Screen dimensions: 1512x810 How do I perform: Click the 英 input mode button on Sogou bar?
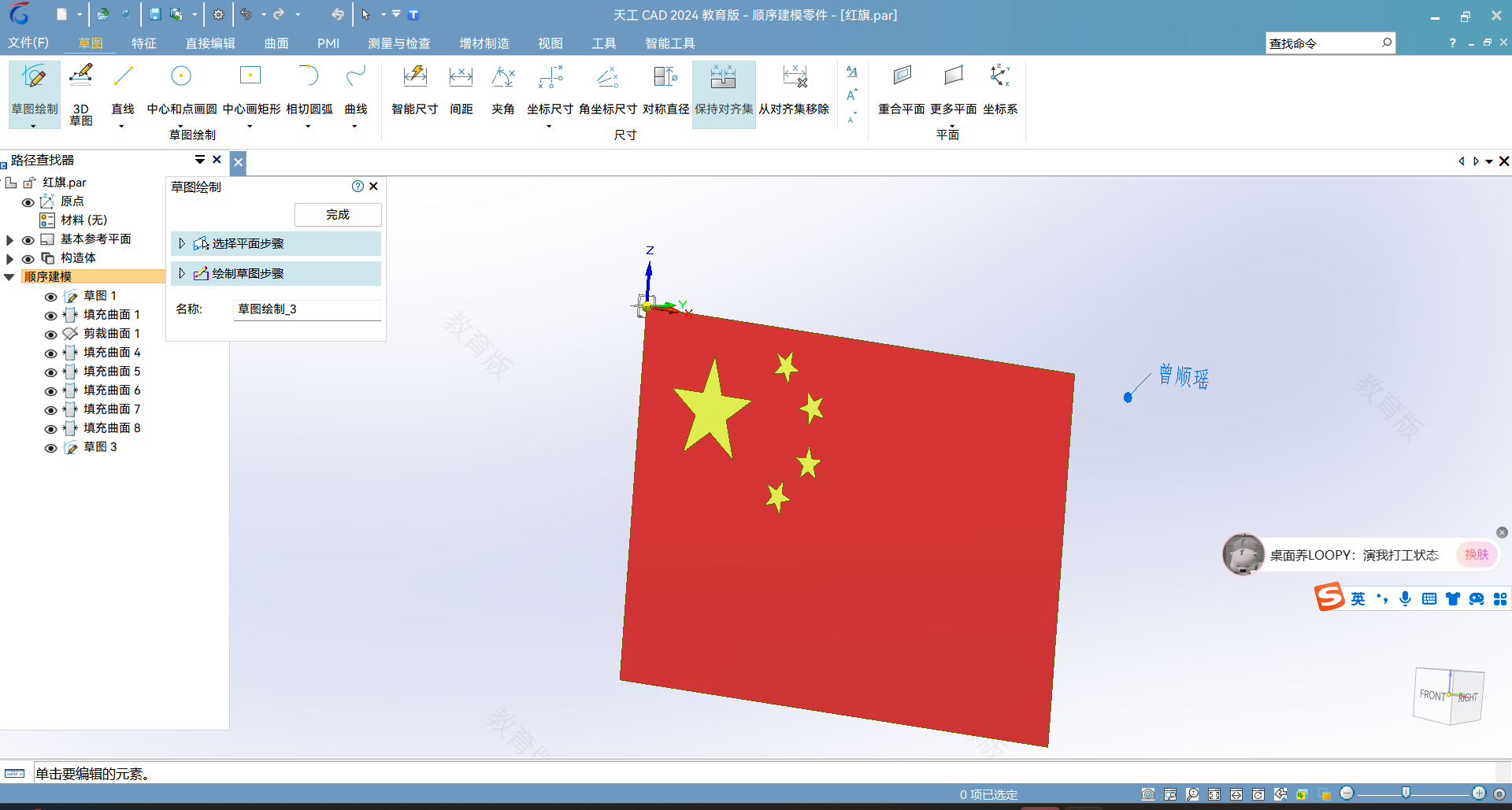click(1358, 599)
